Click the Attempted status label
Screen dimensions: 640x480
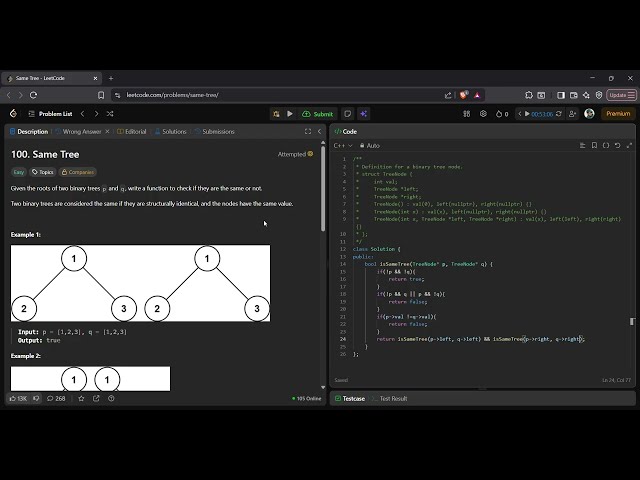pos(296,154)
